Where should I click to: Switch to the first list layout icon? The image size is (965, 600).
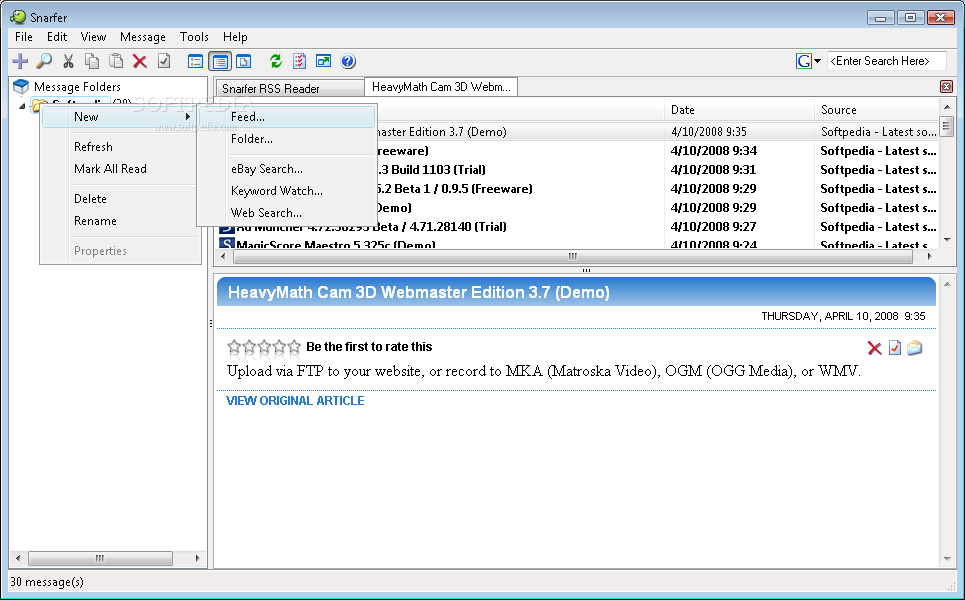[195, 61]
